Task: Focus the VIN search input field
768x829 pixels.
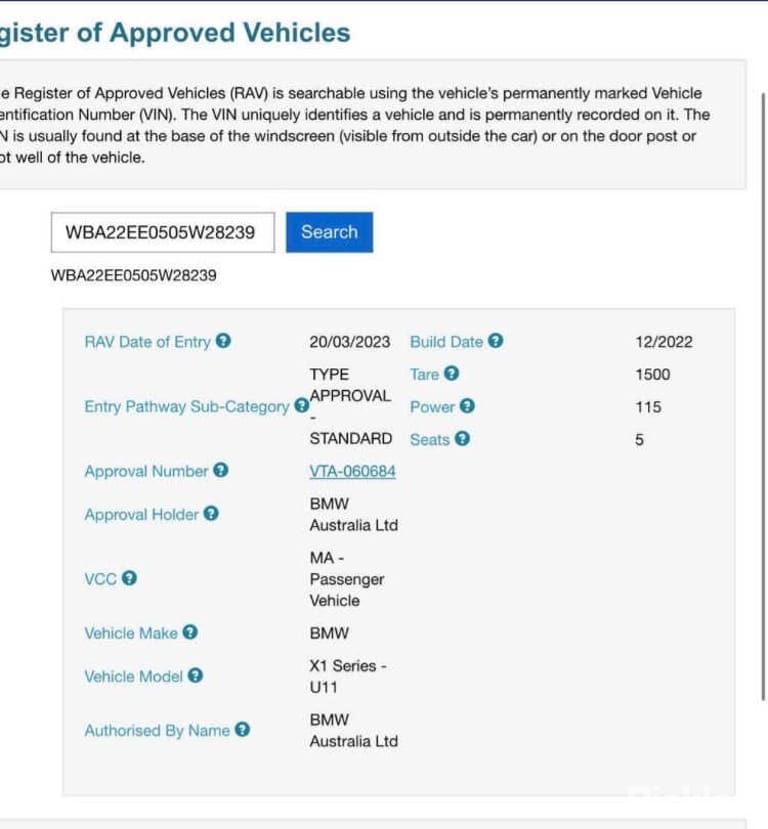Action: 163,232
